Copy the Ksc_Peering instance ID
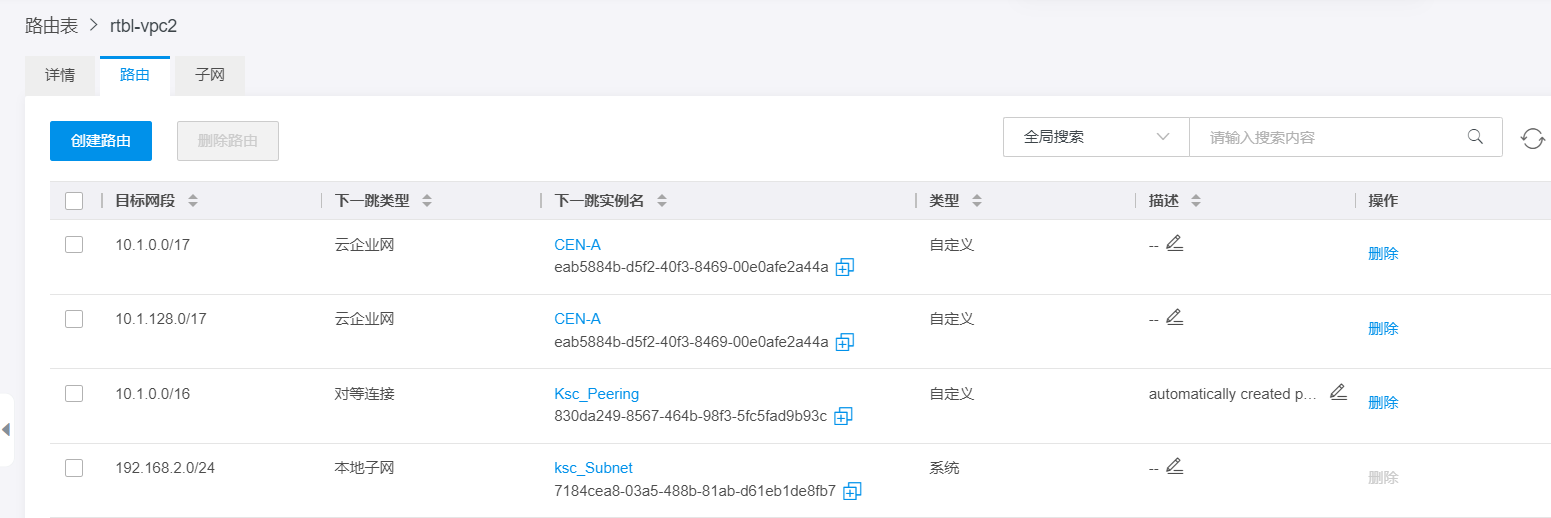The width and height of the screenshot is (1551, 518). (842, 416)
